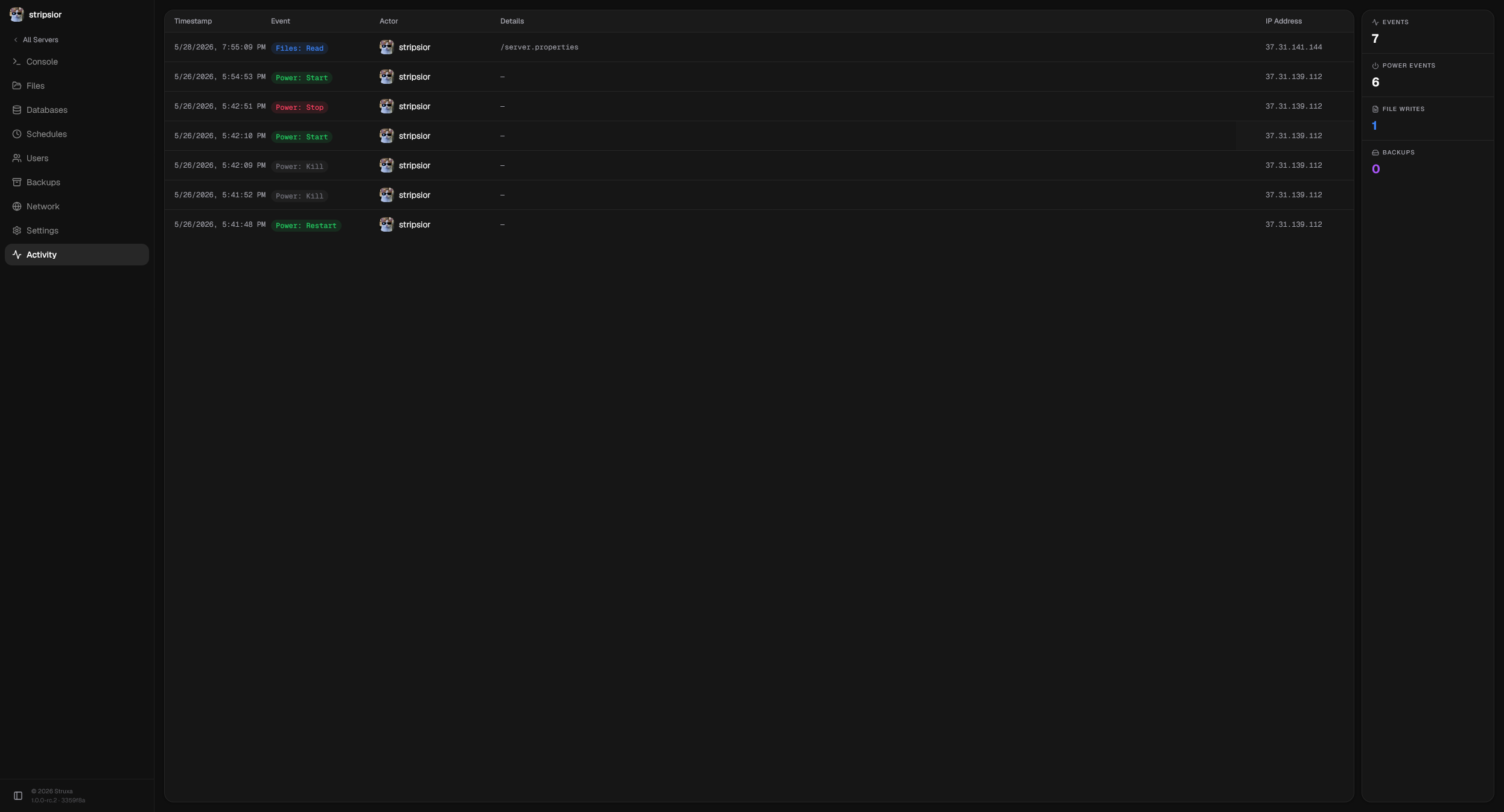The width and height of the screenshot is (1504, 812).
Task: Click the Power: Stop event badge
Action: click(299, 107)
